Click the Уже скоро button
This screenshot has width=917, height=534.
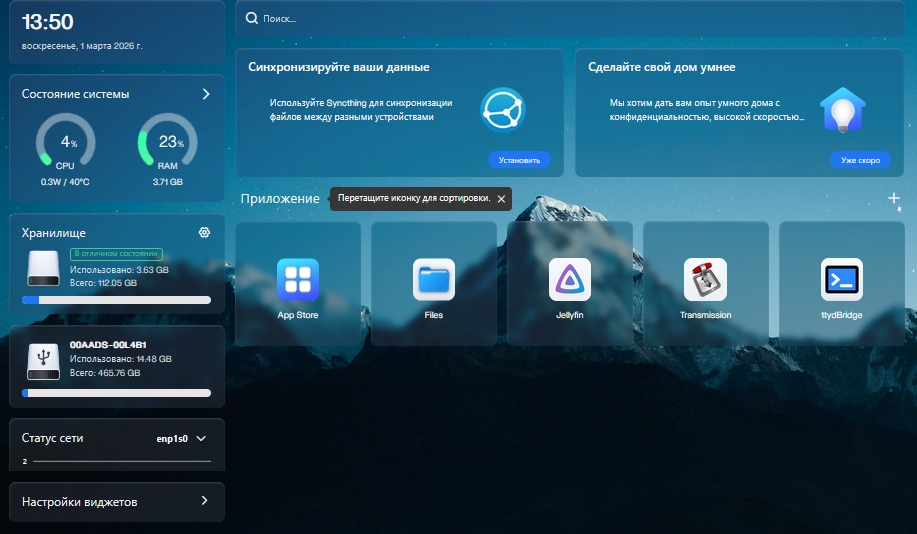(x=859, y=160)
